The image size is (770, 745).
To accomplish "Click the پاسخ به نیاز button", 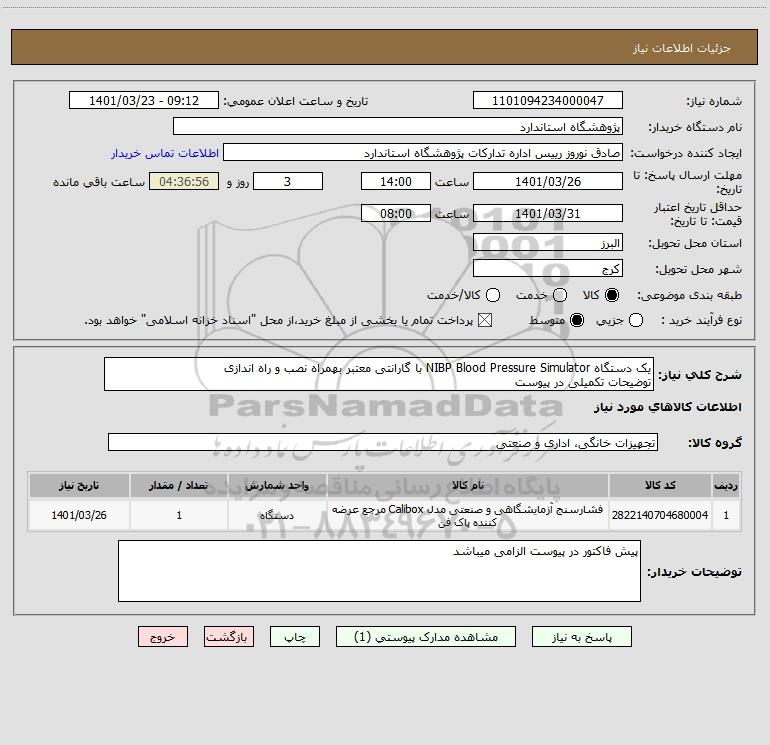I will click(x=581, y=637).
